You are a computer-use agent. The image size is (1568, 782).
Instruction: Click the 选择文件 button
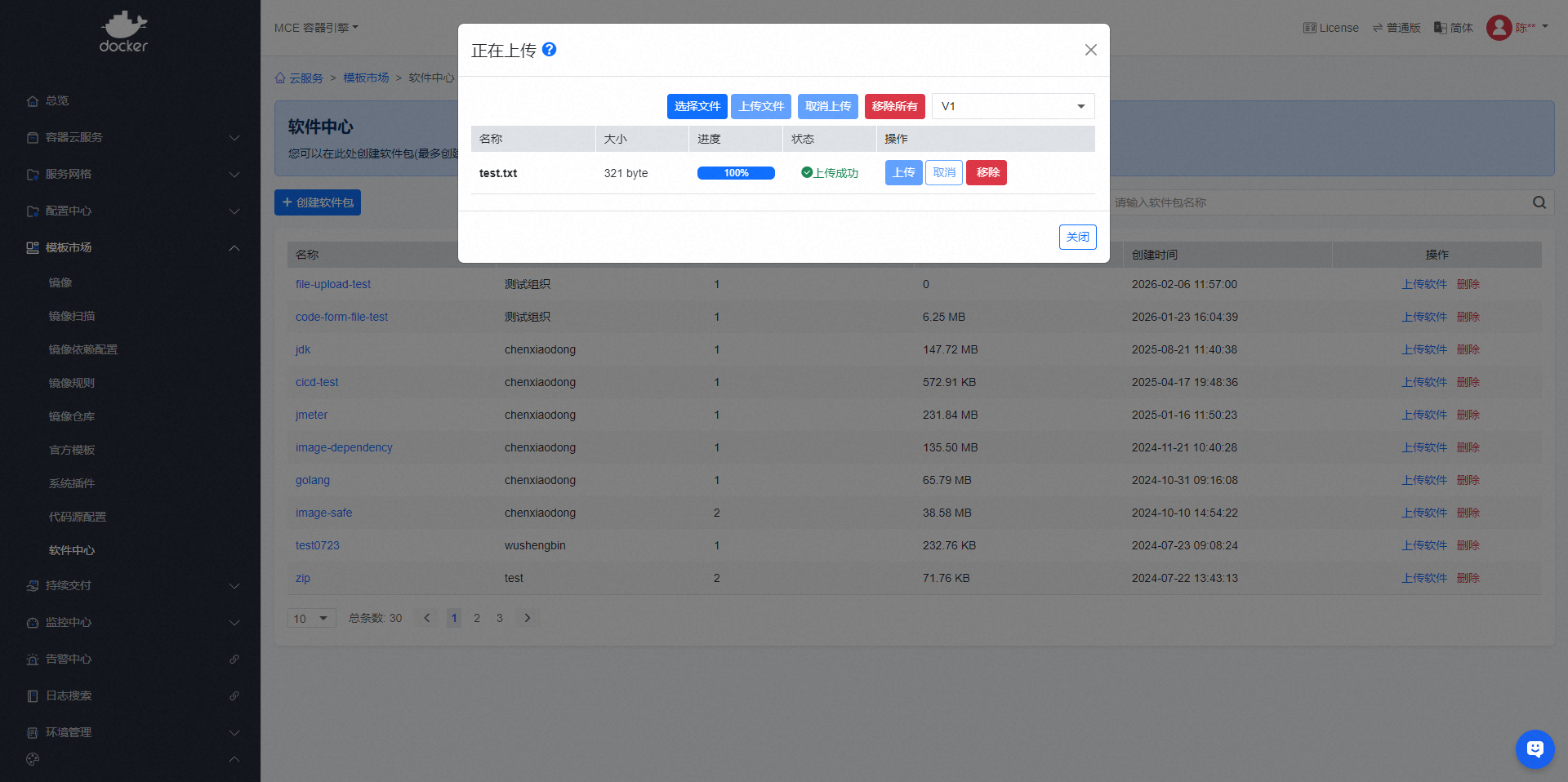697,106
